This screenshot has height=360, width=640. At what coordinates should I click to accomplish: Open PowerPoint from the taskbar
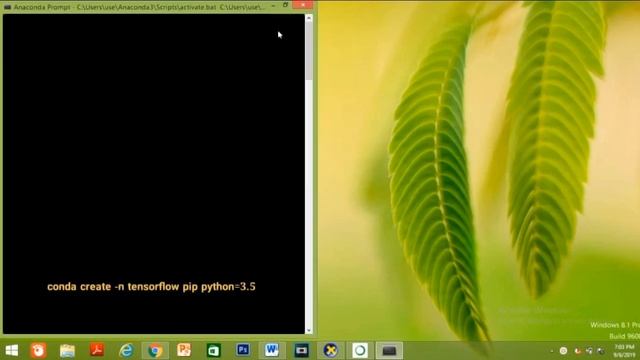click(x=184, y=350)
